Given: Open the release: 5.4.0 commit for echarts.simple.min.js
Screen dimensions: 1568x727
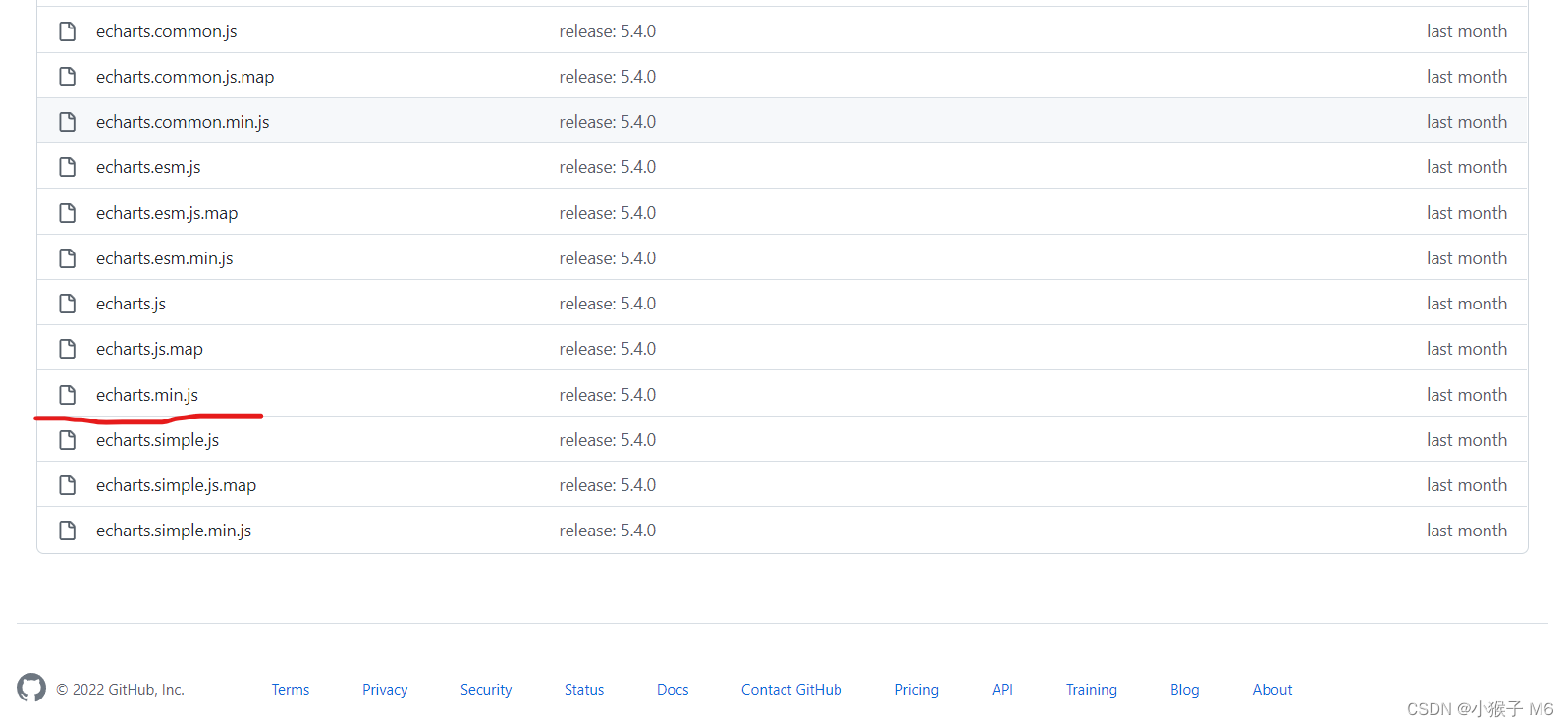Looking at the screenshot, I should [608, 531].
